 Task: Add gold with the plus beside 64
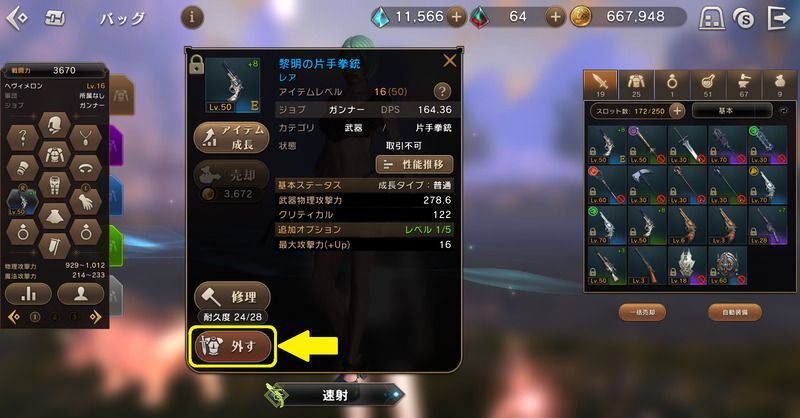pos(555,17)
